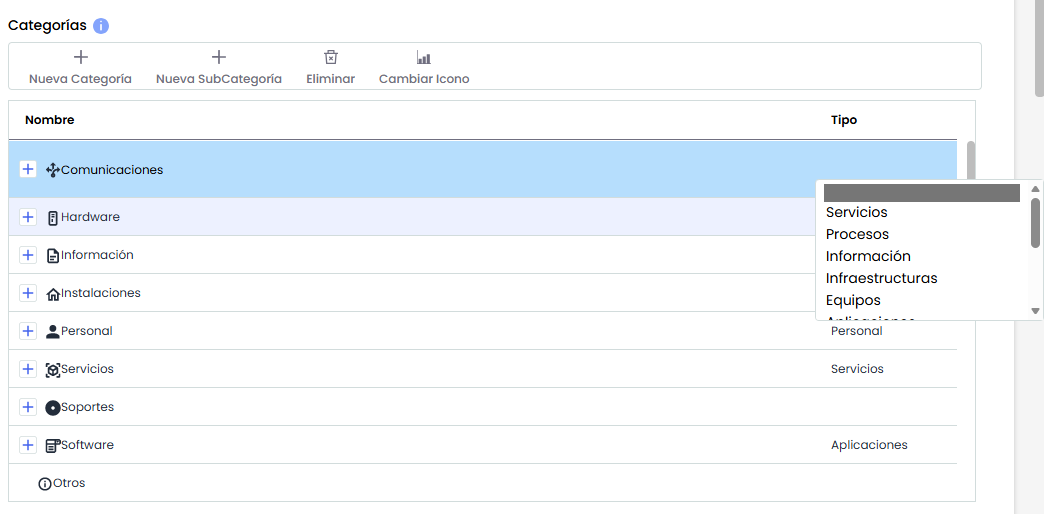Screen dimensions: 1044x514
Task: Click the dropdown list scroll down arrow
Action: click(x=1036, y=312)
